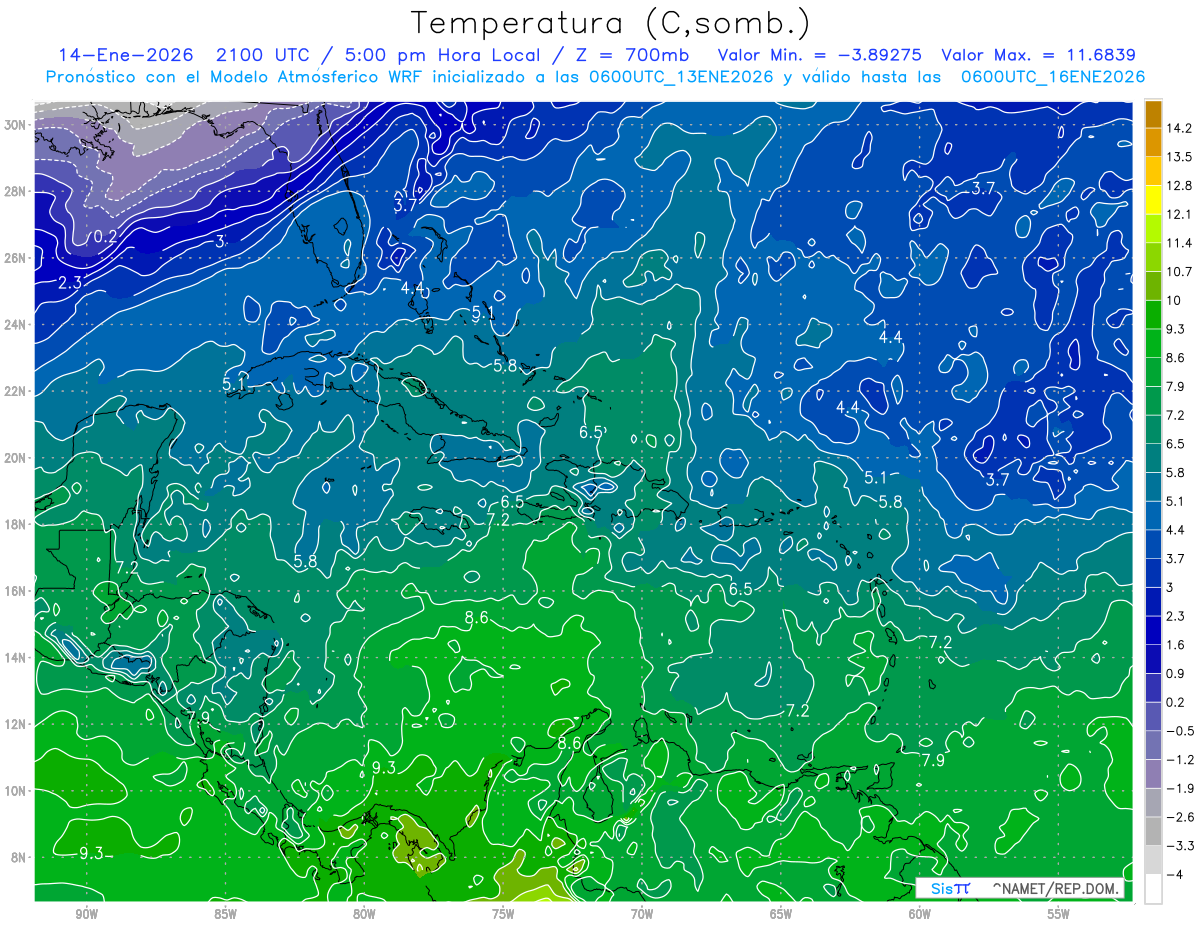The height and width of the screenshot is (927, 1200).
Task: Click the "SisTT" logo text in the map corner
Action: 950,888
